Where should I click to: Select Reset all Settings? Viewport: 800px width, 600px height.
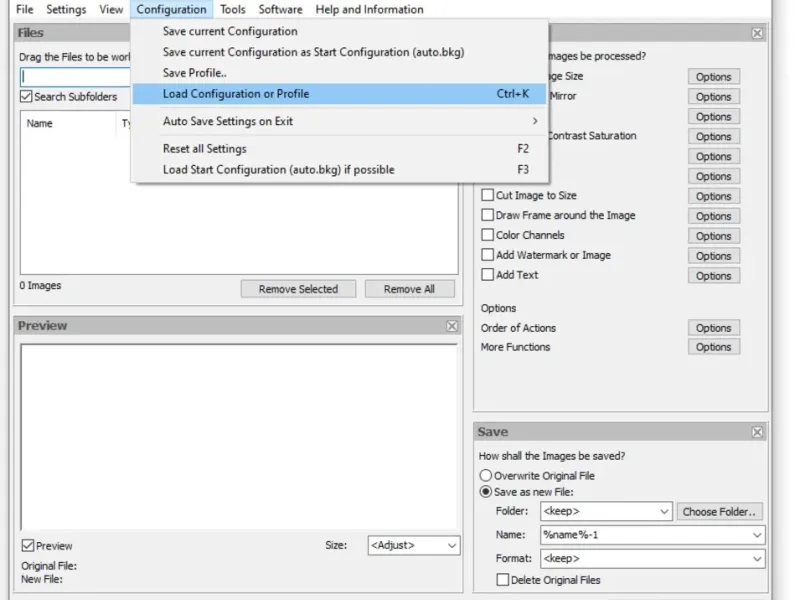tap(339, 149)
